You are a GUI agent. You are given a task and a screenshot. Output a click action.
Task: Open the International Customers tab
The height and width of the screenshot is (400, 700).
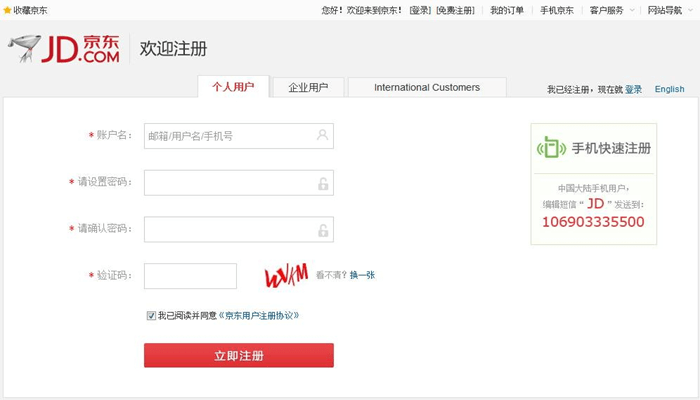point(427,87)
